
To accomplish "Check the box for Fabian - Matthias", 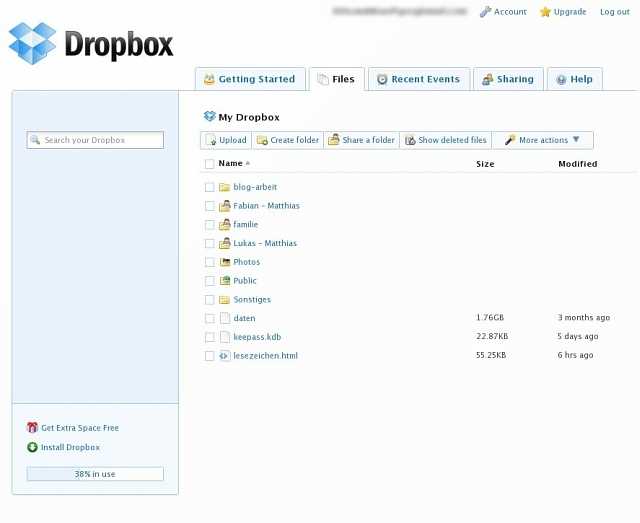I will [209, 206].
